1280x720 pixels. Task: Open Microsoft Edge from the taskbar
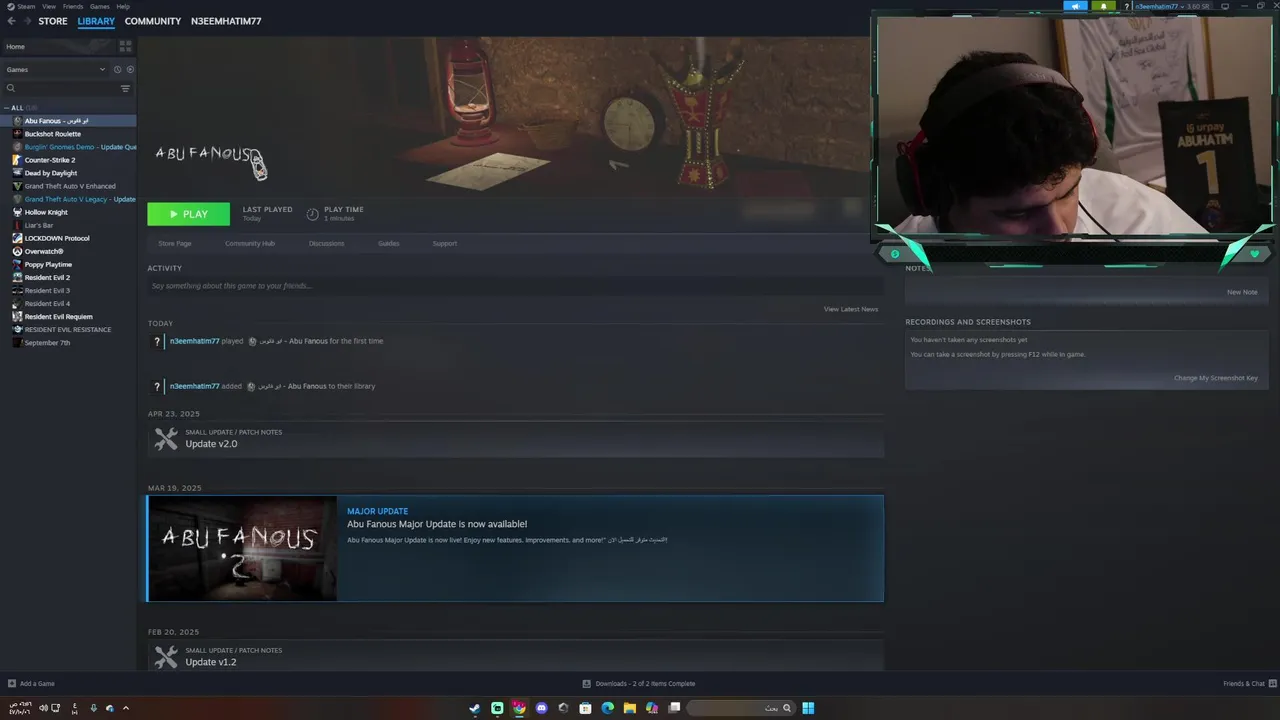(x=607, y=708)
